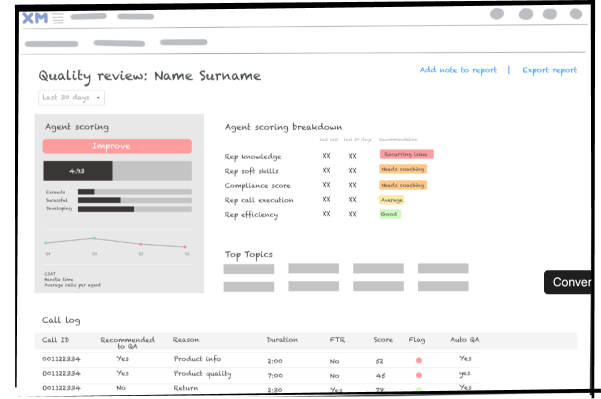
Task: Select the Rep efficiency label
Action: pos(251,215)
